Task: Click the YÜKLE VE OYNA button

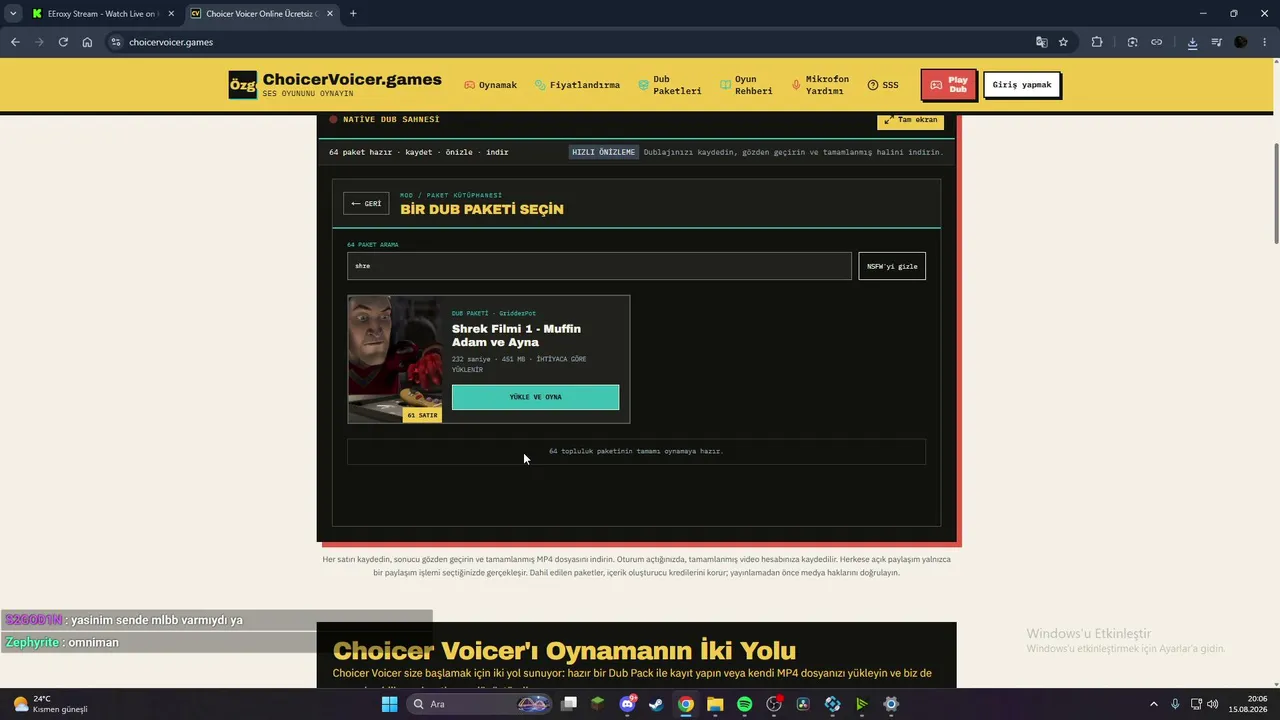Action: pyautogui.click(x=535, y=397)
